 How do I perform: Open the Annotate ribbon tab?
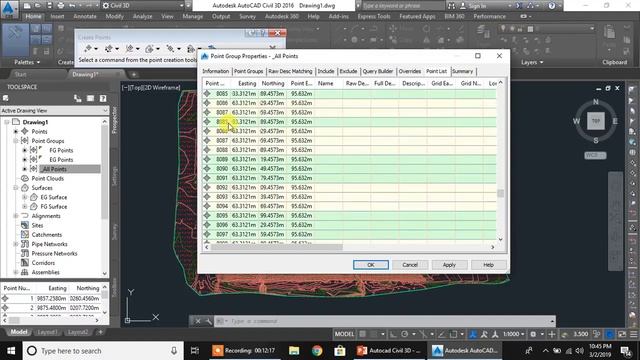point(85,16)
